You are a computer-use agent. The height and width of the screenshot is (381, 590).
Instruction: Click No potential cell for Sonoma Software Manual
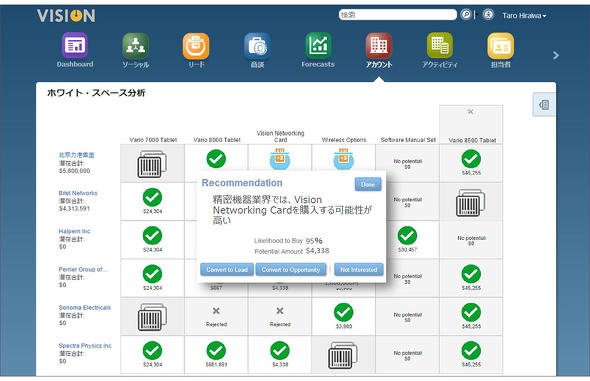(x=408, y=317)
